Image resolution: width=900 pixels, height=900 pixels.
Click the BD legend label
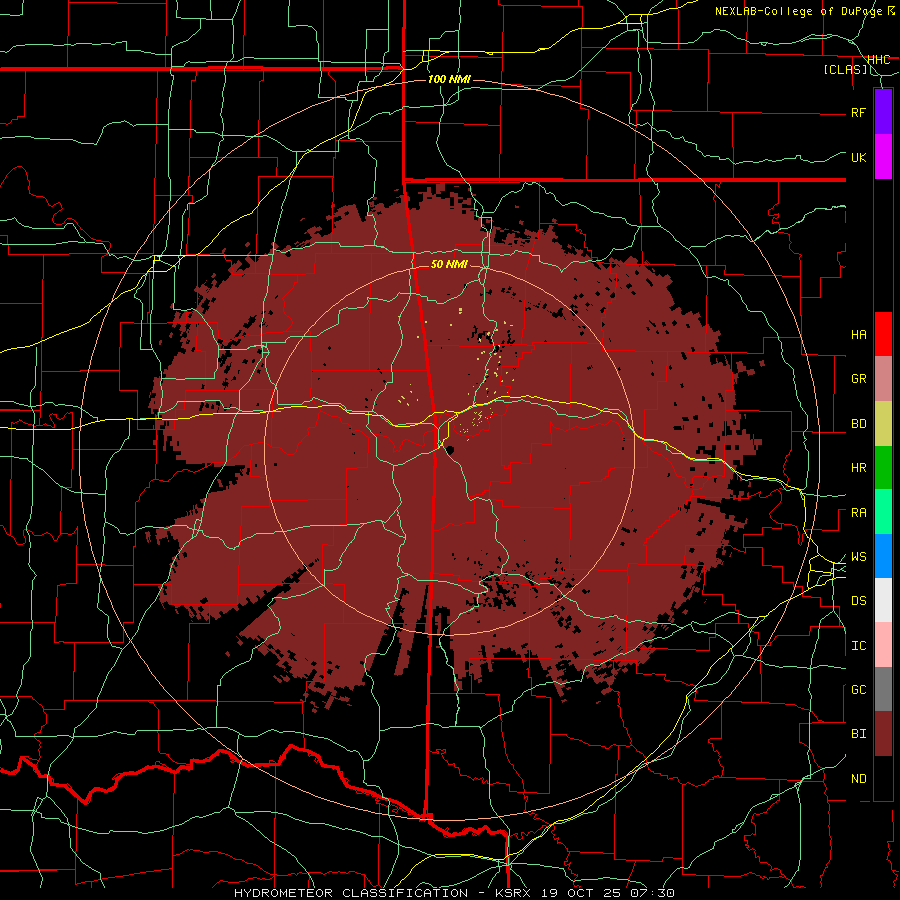(x=859, y=424)
